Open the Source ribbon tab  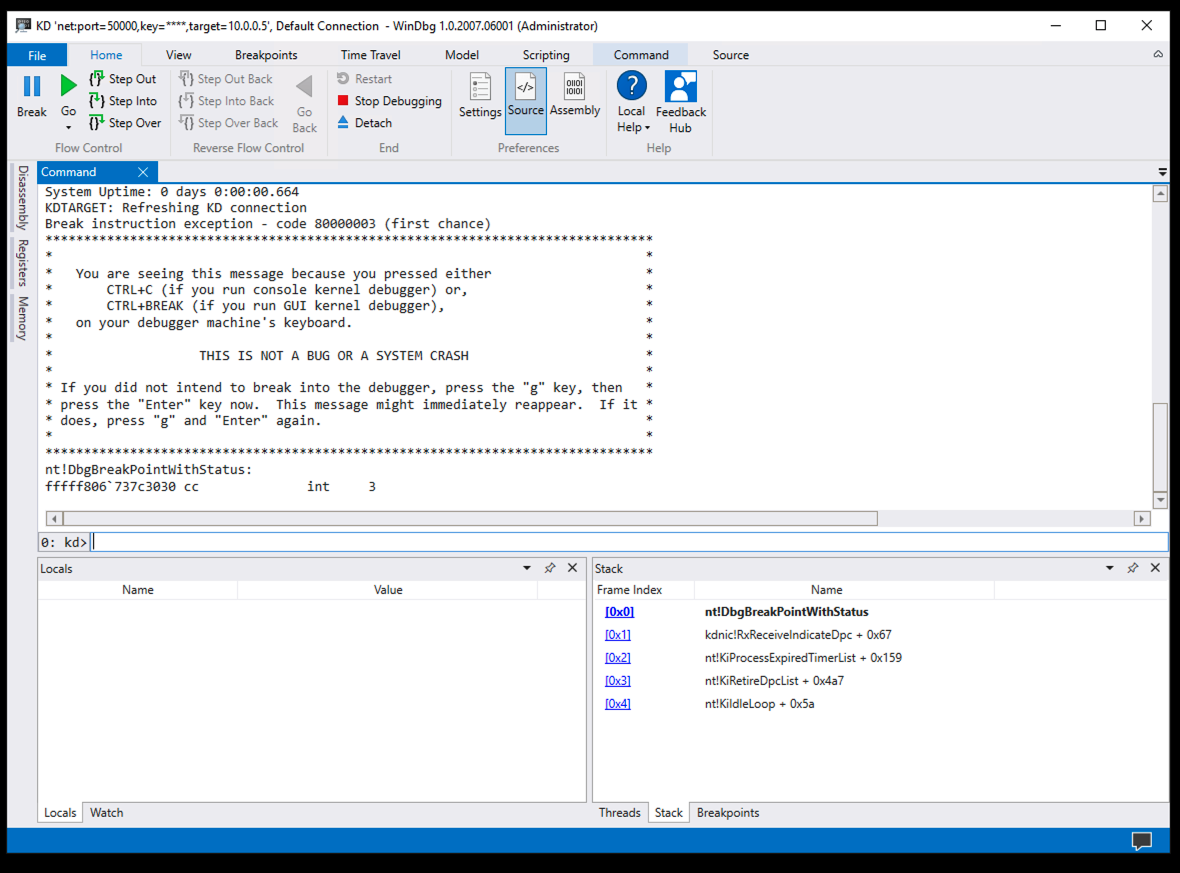click(x=731, y=55)
